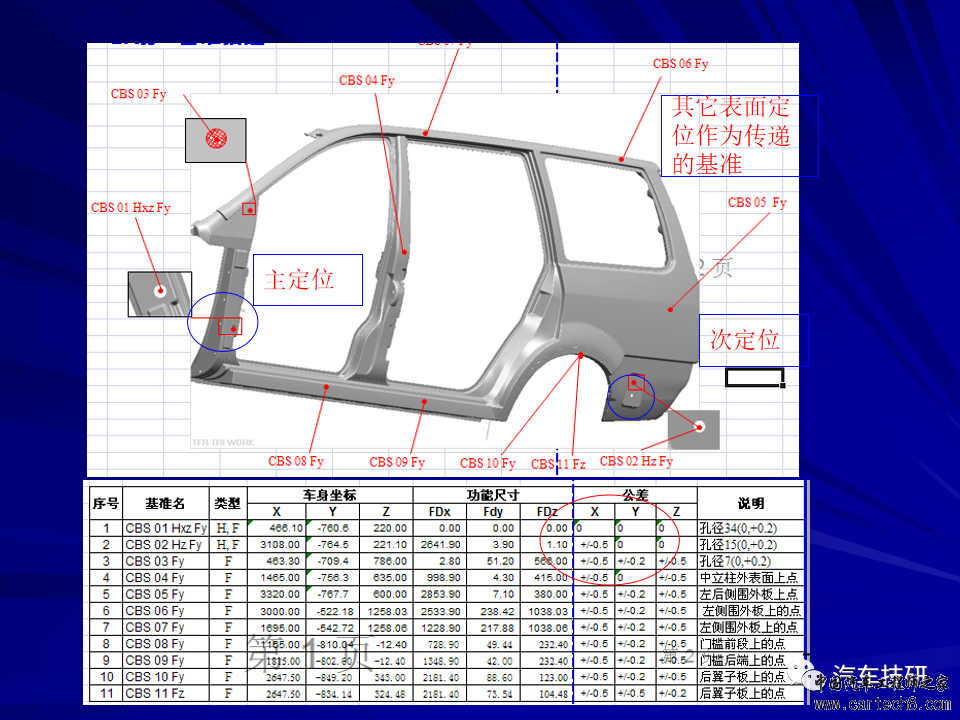This screenshot has width=960, height=720.
Task: Select the Z value 786.00 cell
Action: (x=386, y=561)
